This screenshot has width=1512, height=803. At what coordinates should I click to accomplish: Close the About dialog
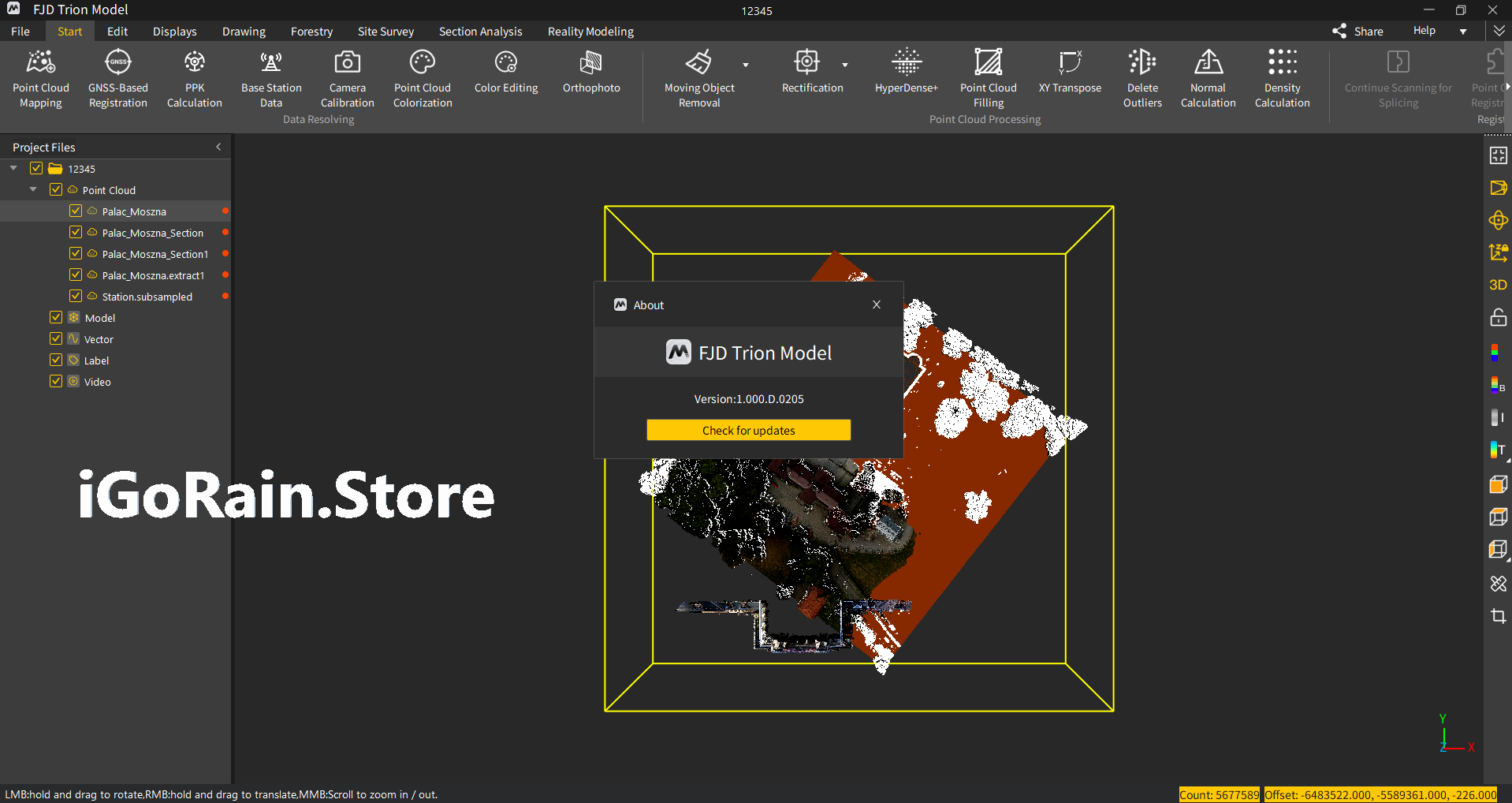(876, 304)
